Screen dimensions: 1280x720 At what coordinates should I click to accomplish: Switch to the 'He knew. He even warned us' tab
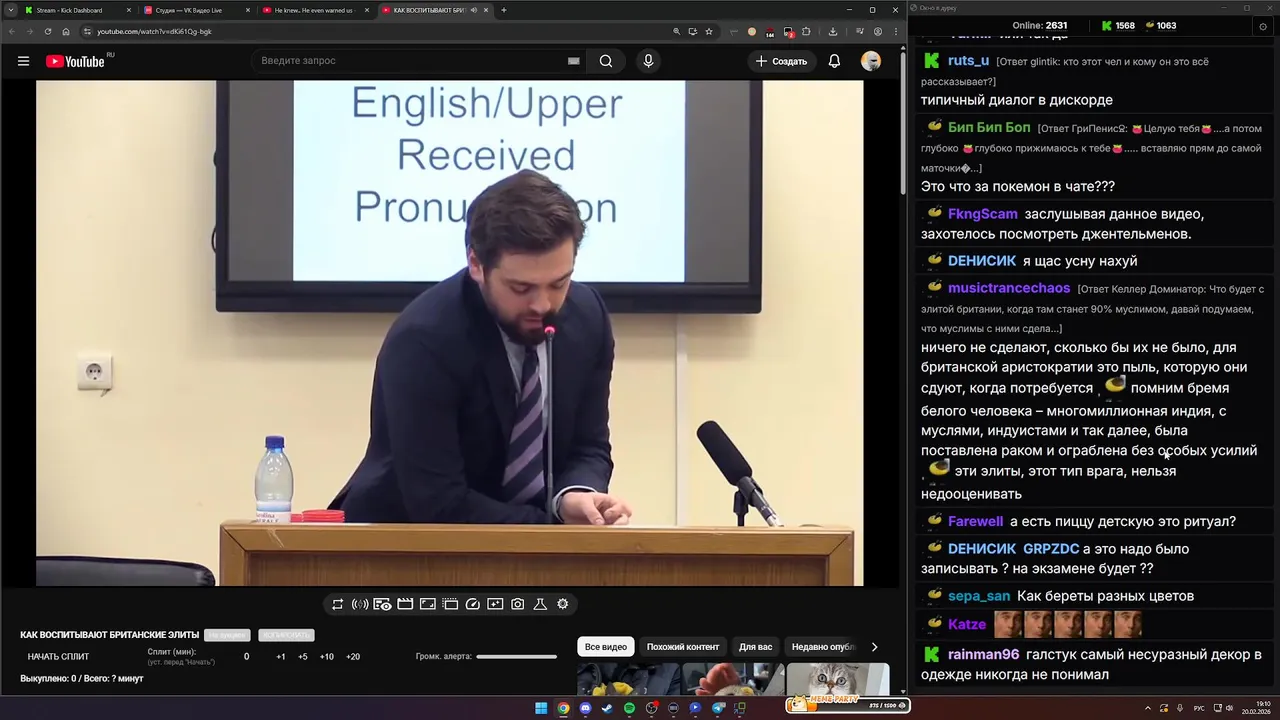[x=314, y=10]
